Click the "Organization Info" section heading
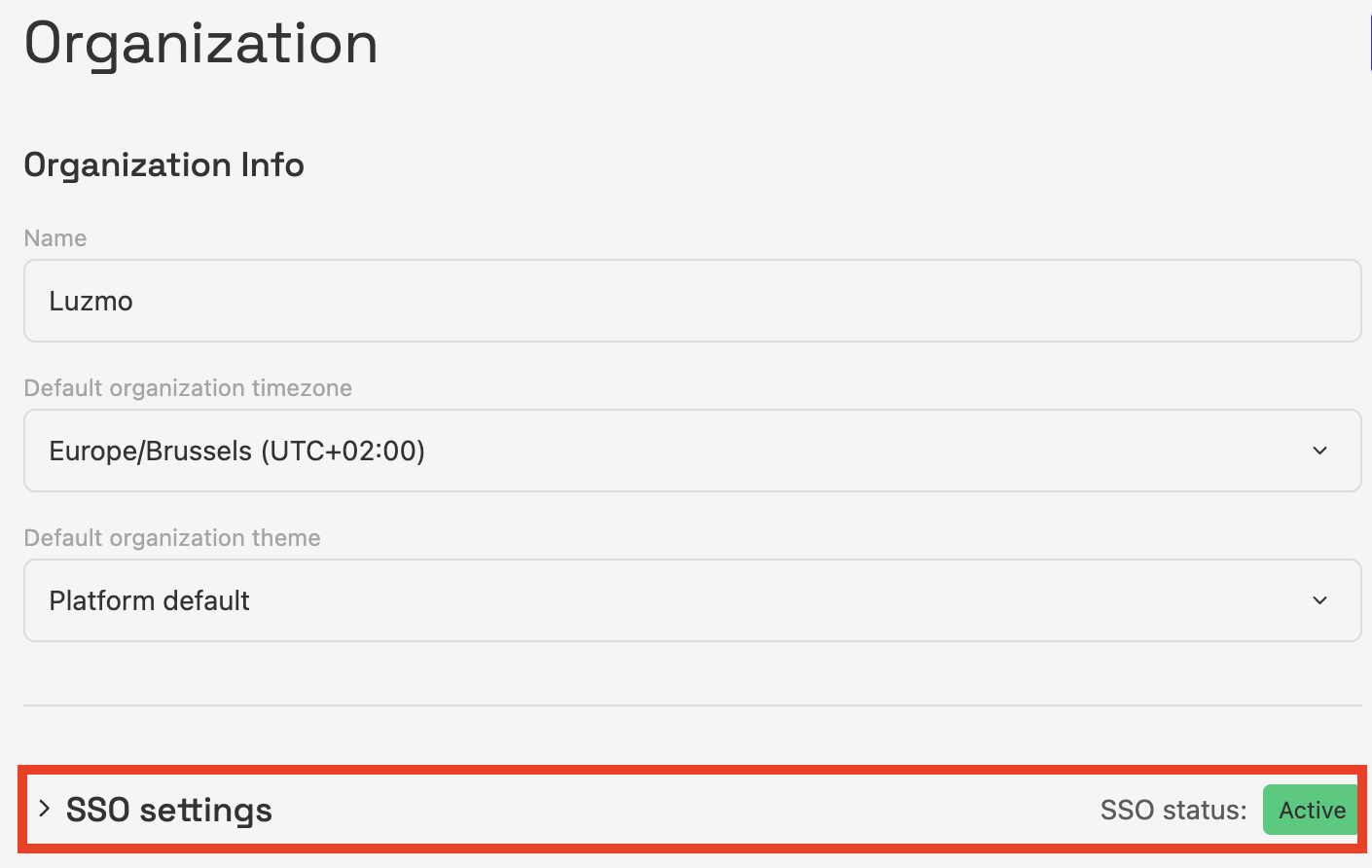 pyautogui.click(x=163, y=165)
